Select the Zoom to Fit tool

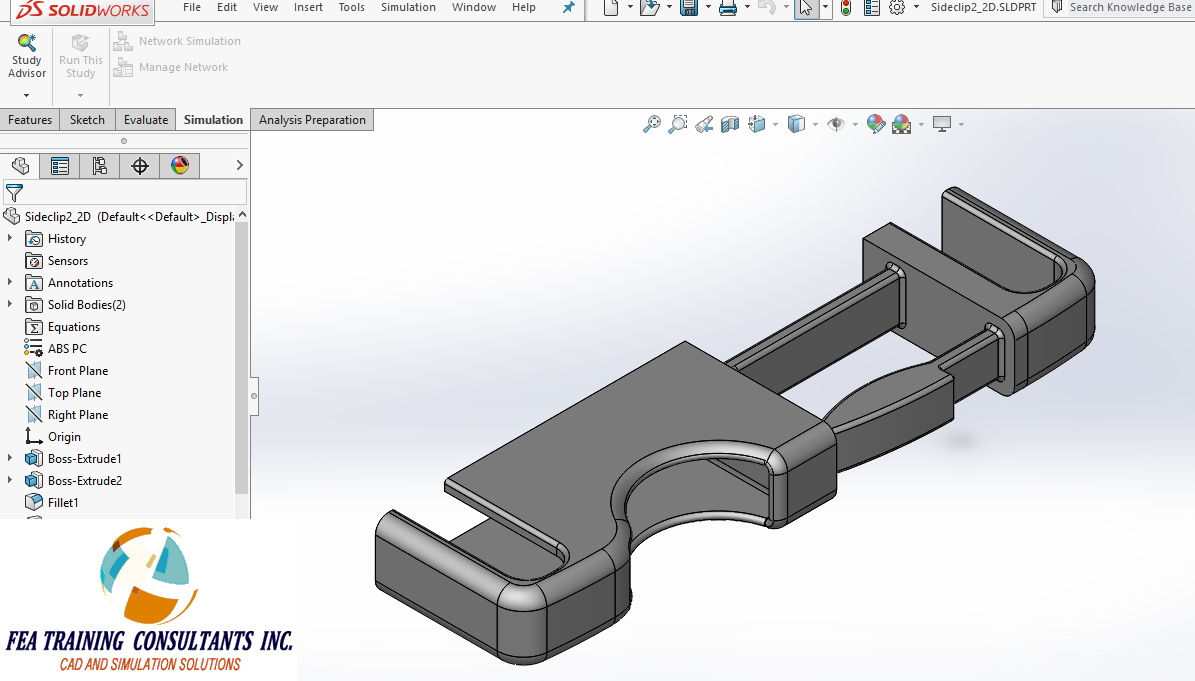click(652, 124)
